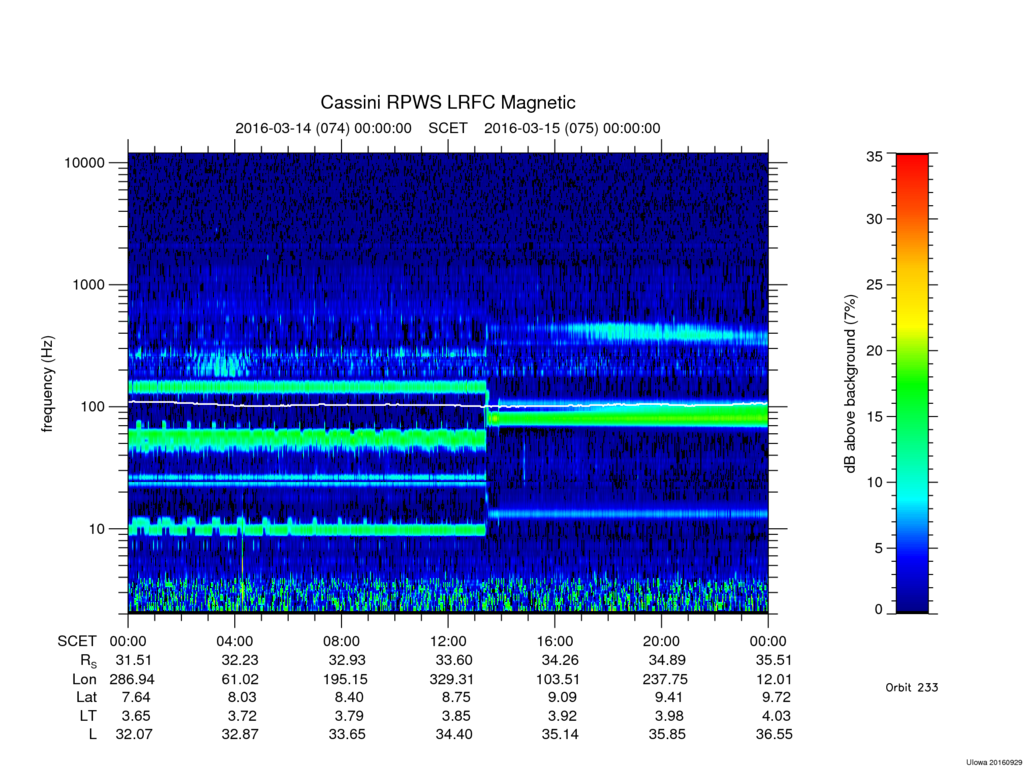
Task: Select the end time "2016-03-15 (075) 00:00:00"
Action: pos(572,128)
